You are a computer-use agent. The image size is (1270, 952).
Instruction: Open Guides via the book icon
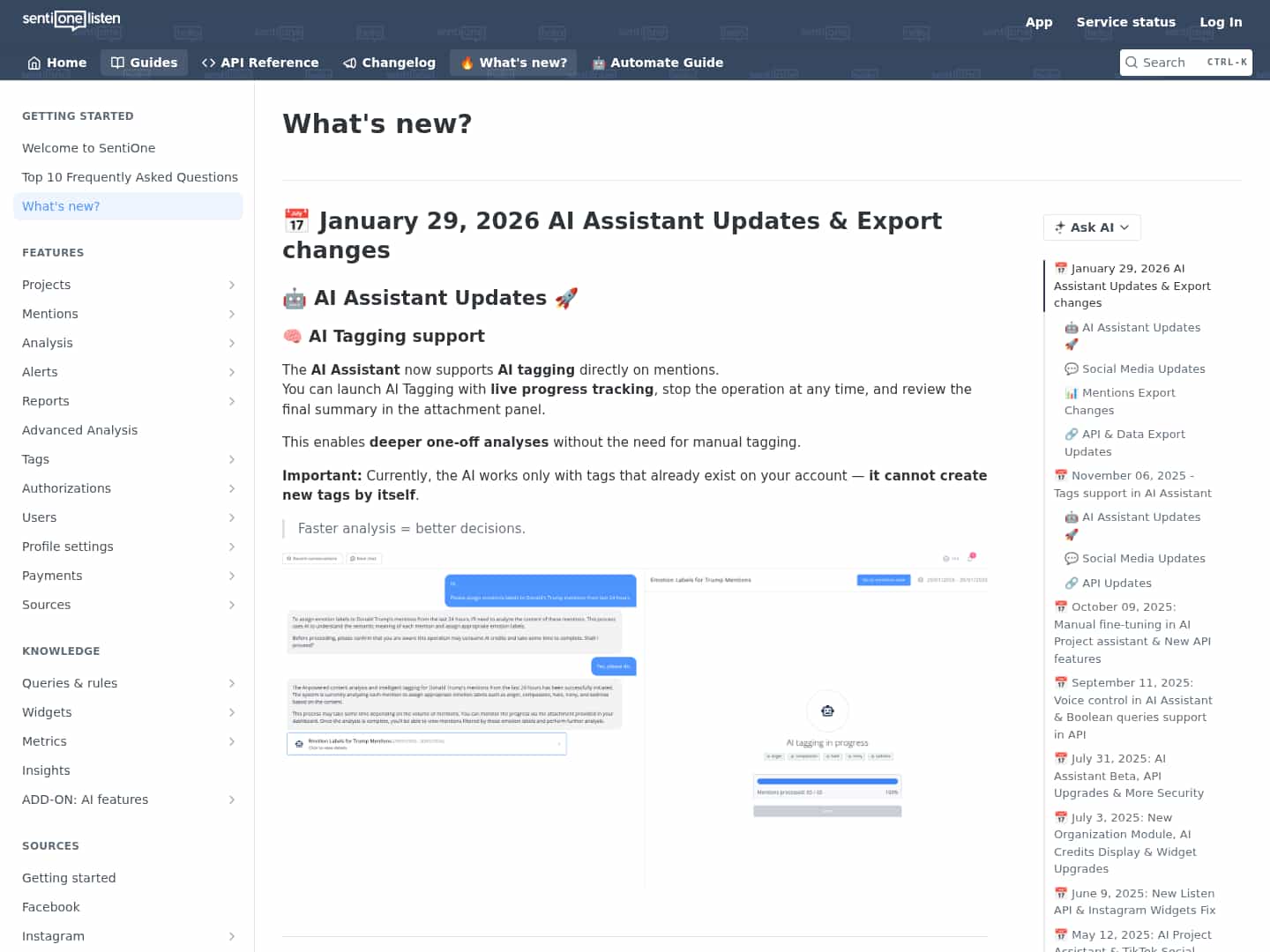click(117, 63)
